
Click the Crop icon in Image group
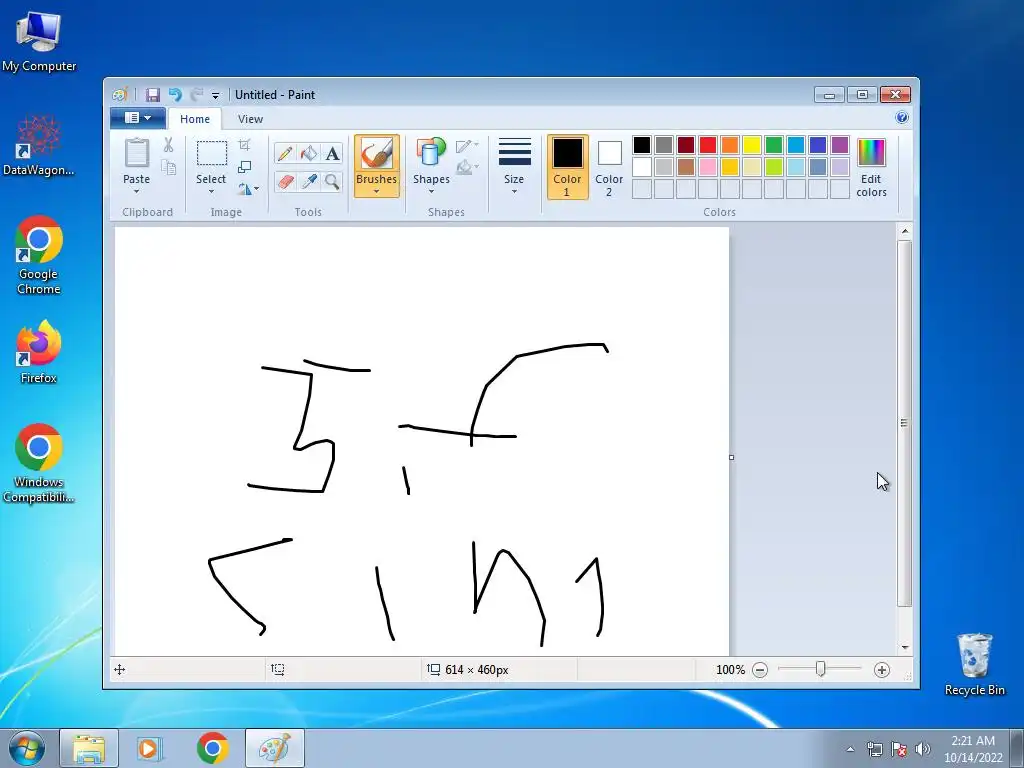coord(244,145)
